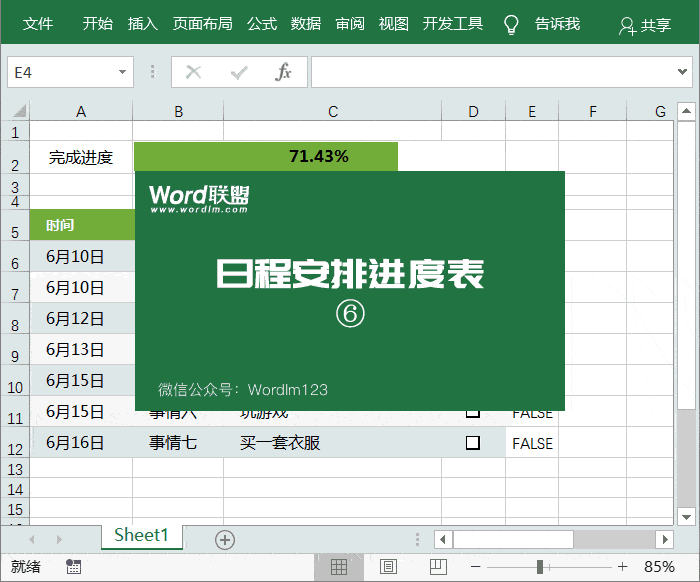The width and height of the screenshot is (700, 582).
Task: Click the 告诉我 search box
Action: (557, 24)
